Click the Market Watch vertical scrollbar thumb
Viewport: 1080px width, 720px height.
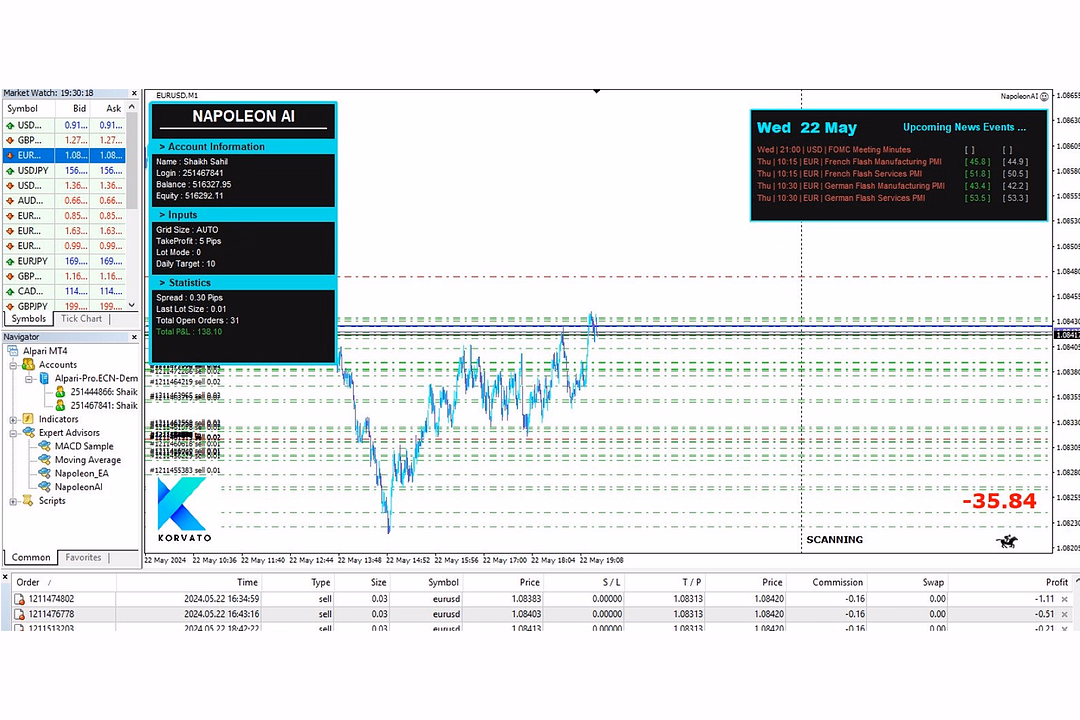[132, 160]
